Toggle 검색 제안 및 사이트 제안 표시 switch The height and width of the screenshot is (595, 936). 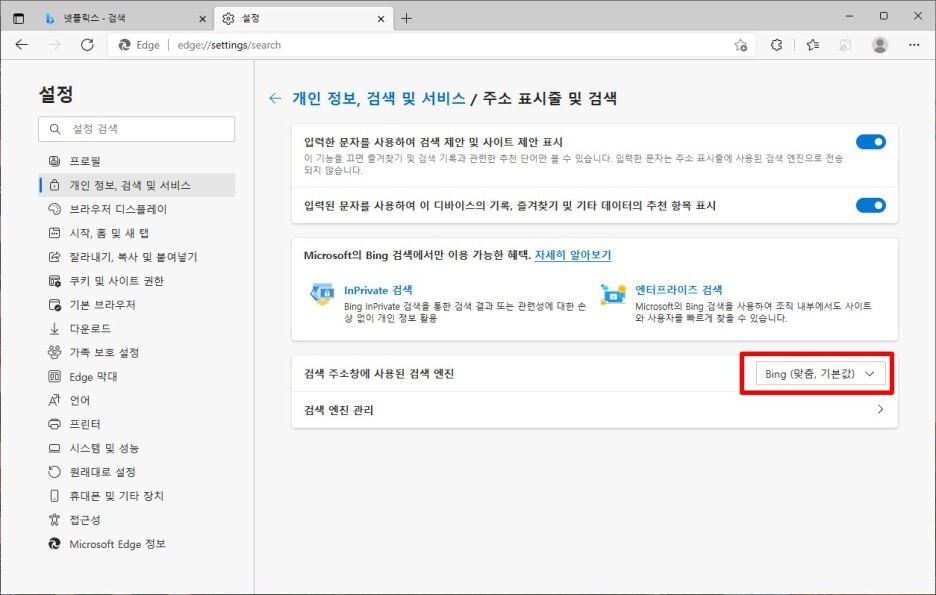[870, 142]
